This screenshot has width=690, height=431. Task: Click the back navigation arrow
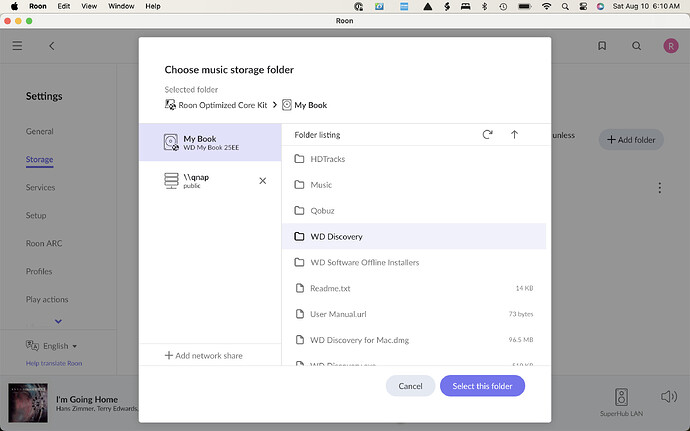point(52,46)
